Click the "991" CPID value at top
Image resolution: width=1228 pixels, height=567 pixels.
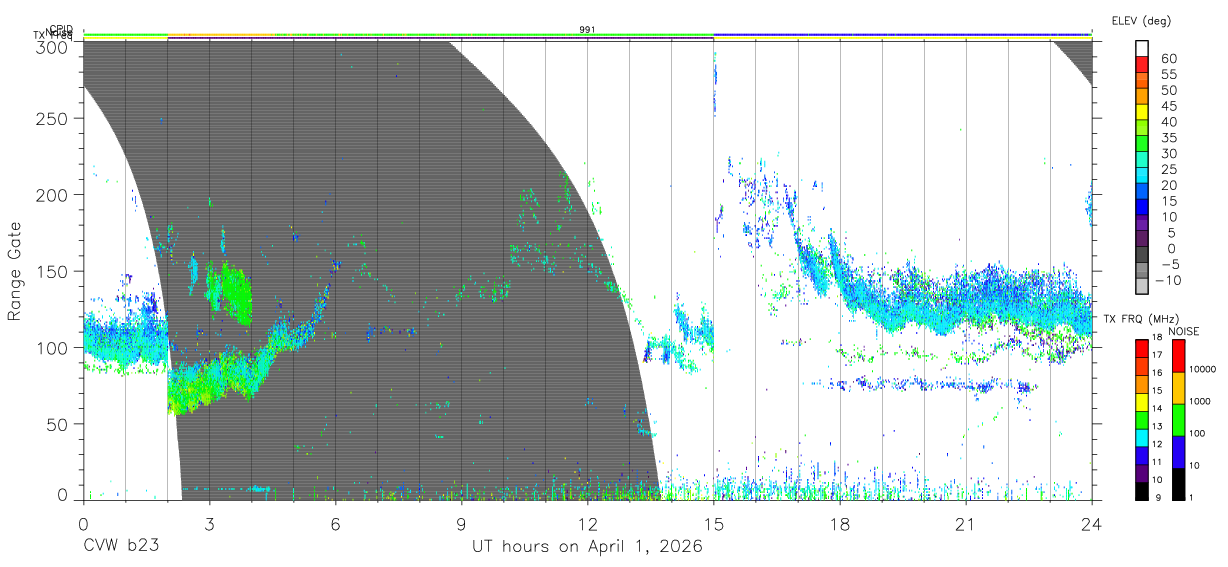pos(588,29)
